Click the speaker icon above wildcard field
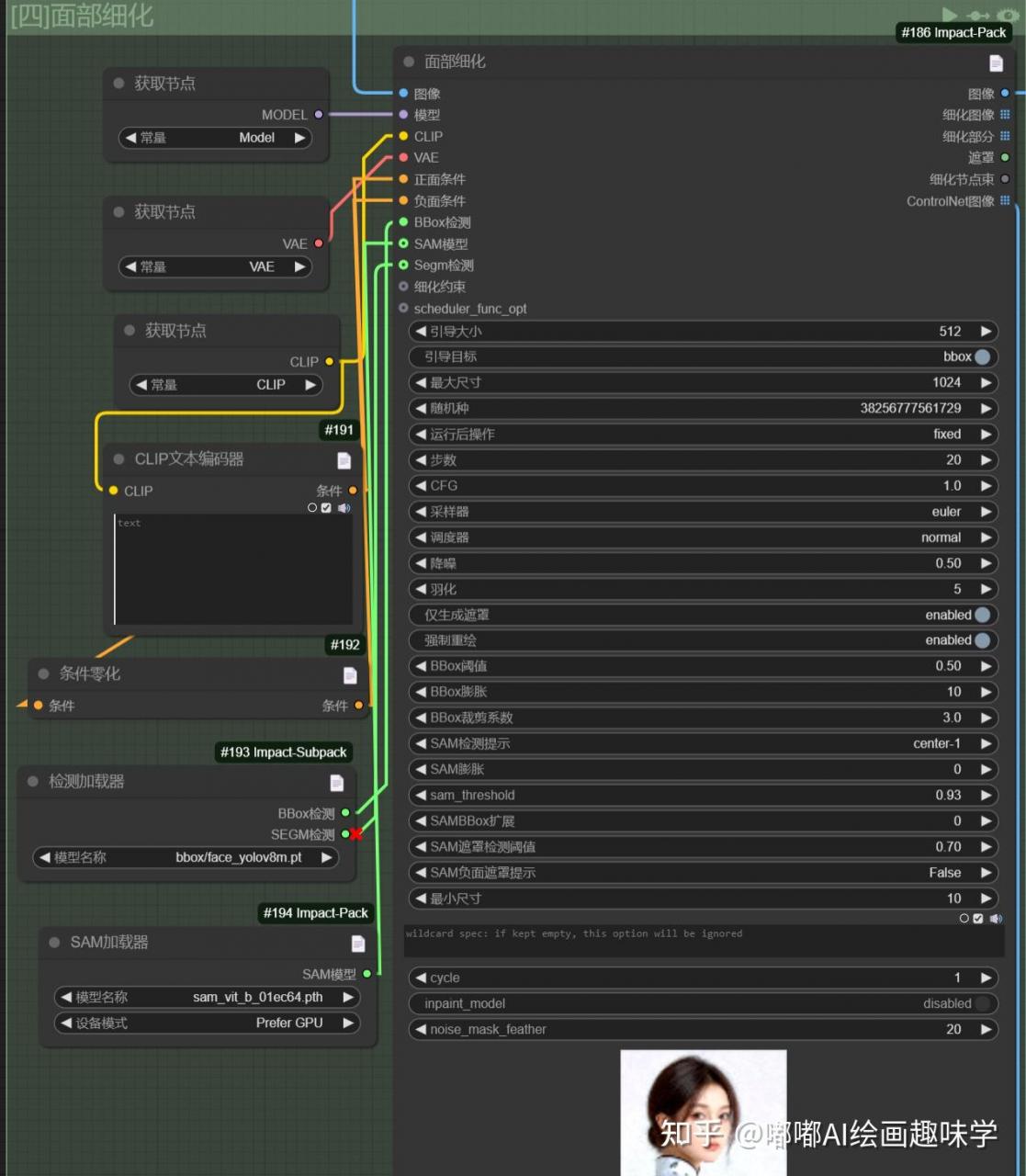 [996, 918]
